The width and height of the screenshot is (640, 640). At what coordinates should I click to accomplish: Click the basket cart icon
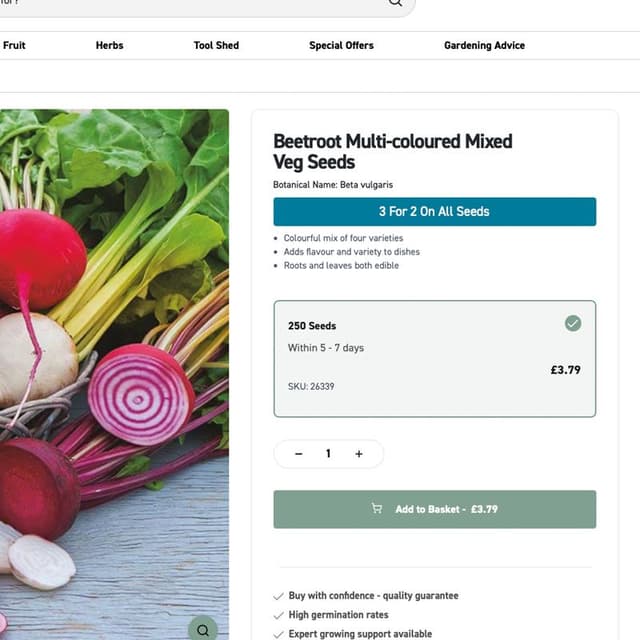[x=377, y=509]
